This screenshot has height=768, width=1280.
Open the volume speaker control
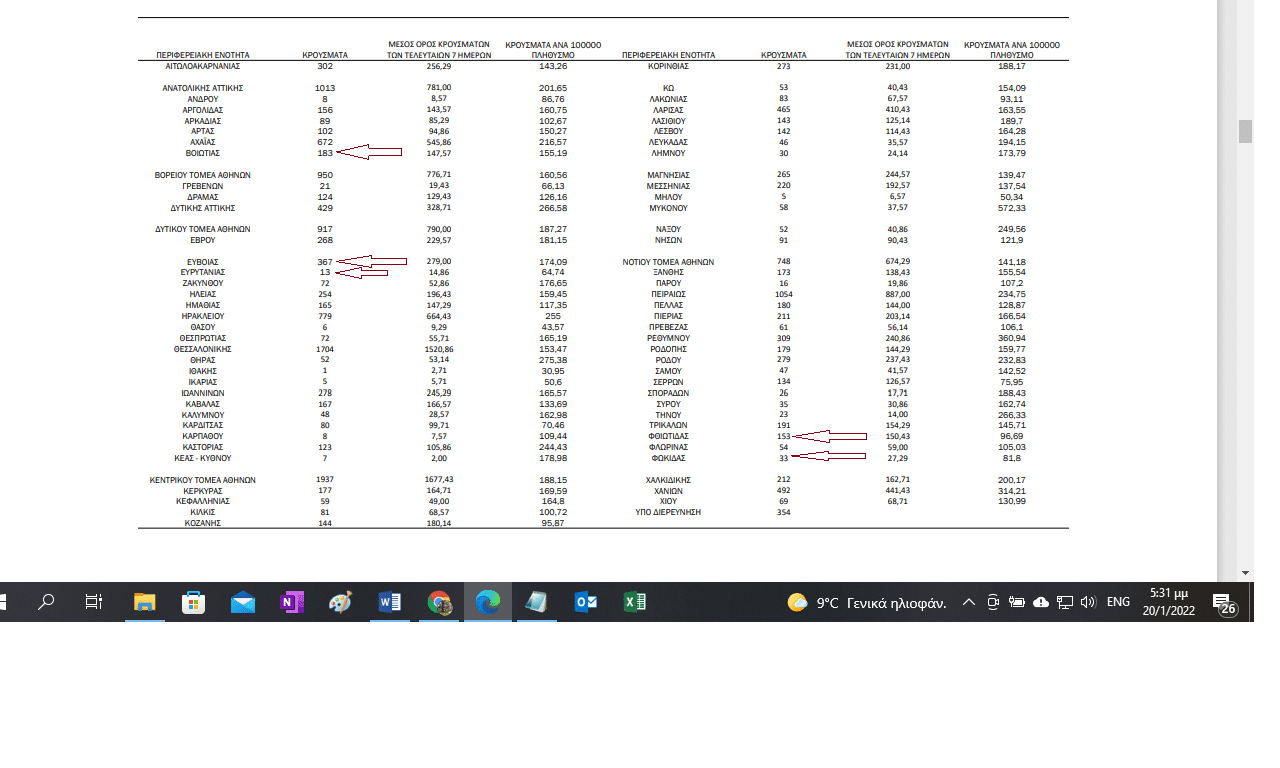click(x=1088, y=602)
